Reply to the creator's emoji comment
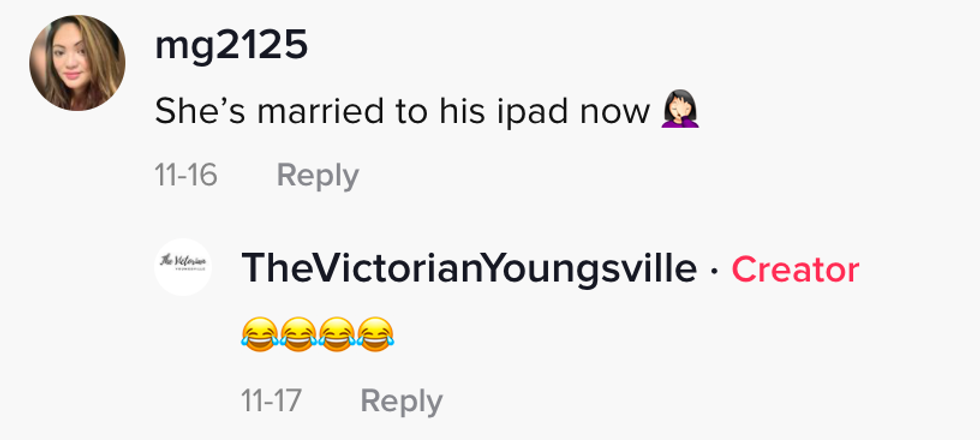The height and width of the screenshot is (440, 980). click(x=402, y=402)
